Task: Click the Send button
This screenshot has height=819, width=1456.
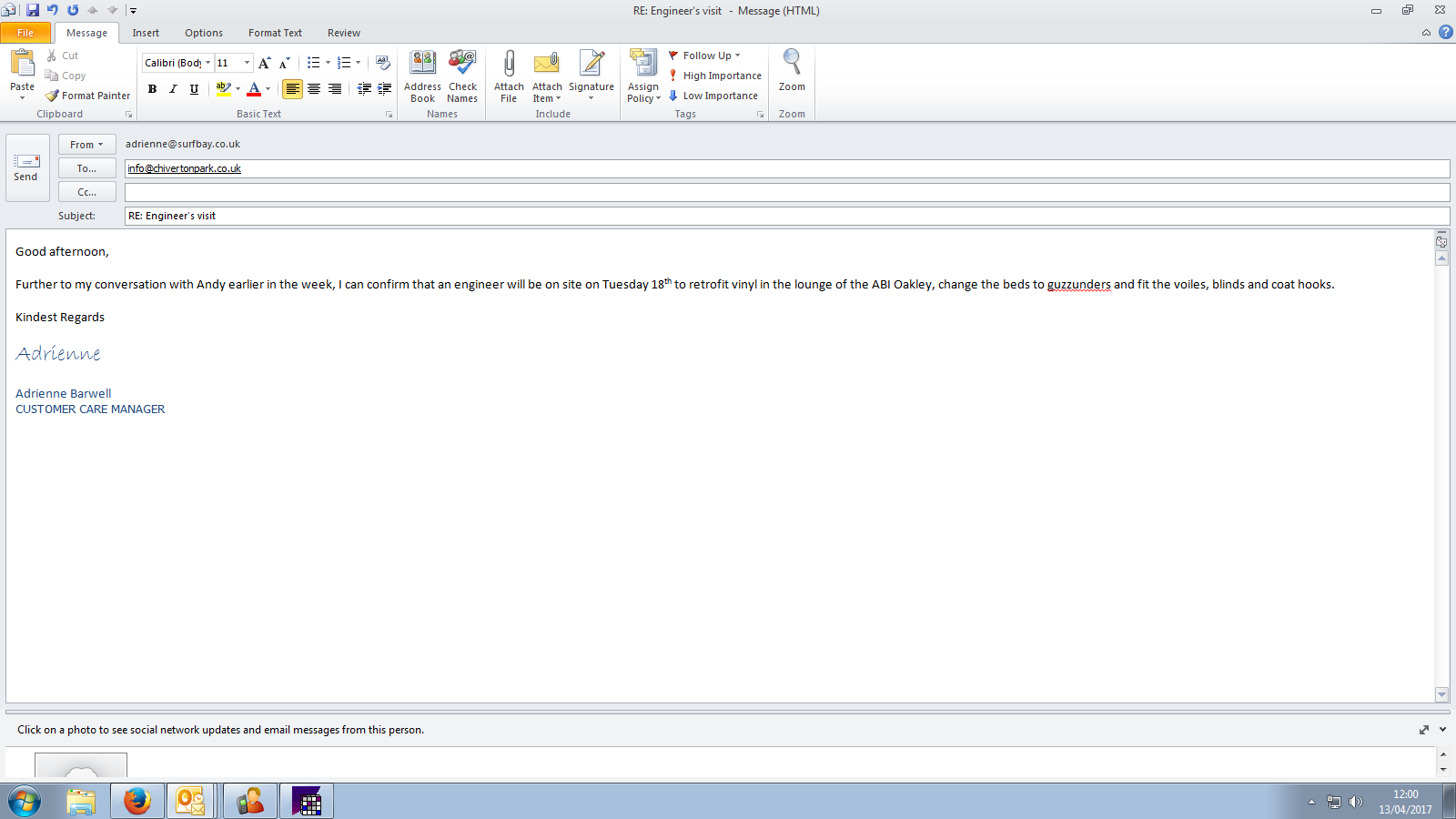Action: (x=26, y=168)
